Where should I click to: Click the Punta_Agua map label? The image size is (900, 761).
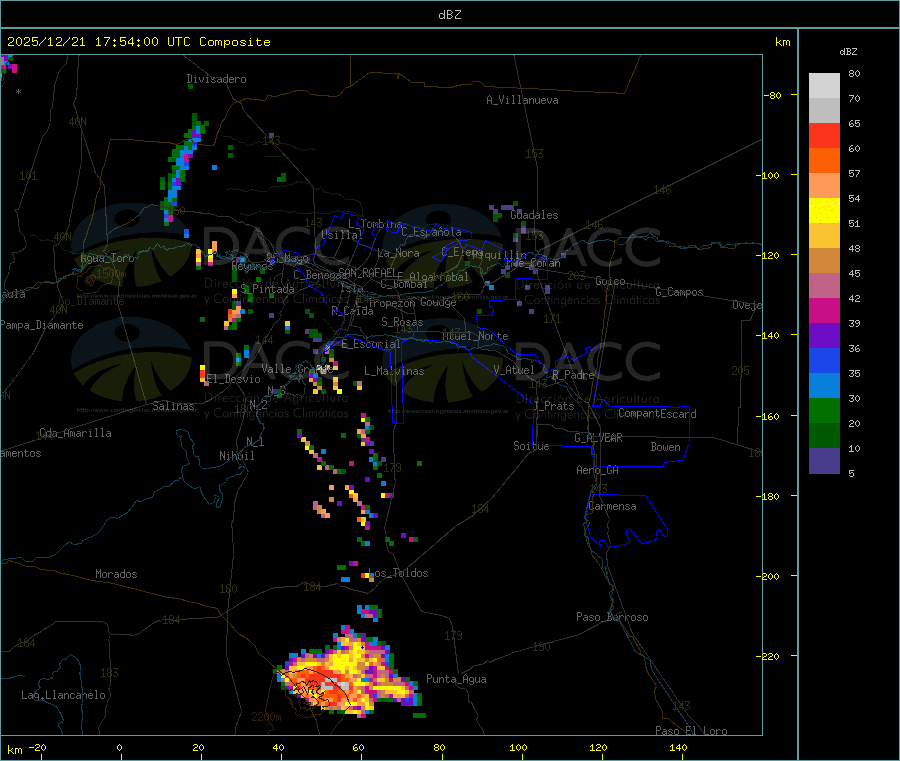tap(456, 680)
